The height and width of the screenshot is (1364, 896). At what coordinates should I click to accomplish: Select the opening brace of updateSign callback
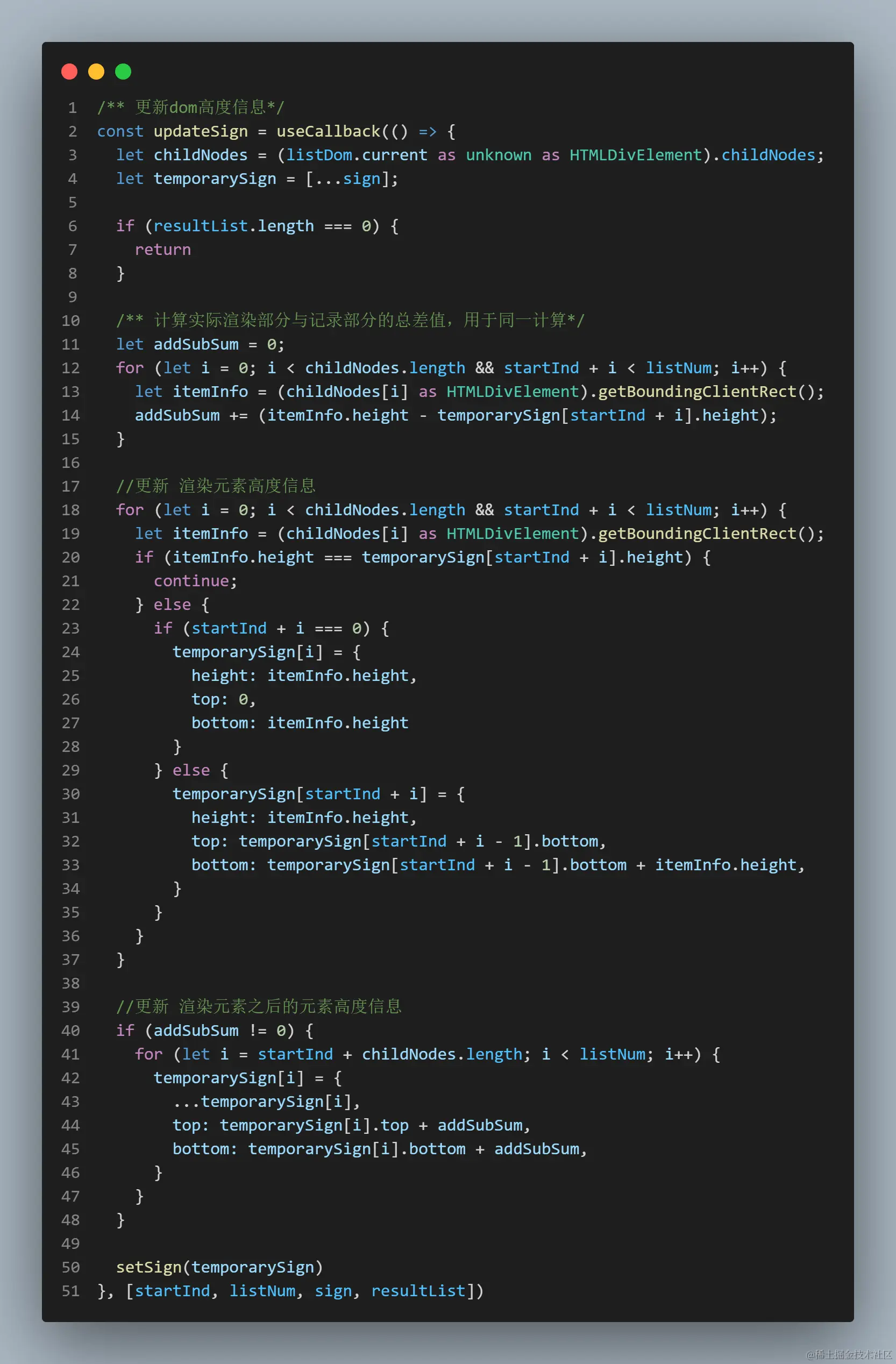(x=452, y=131)
